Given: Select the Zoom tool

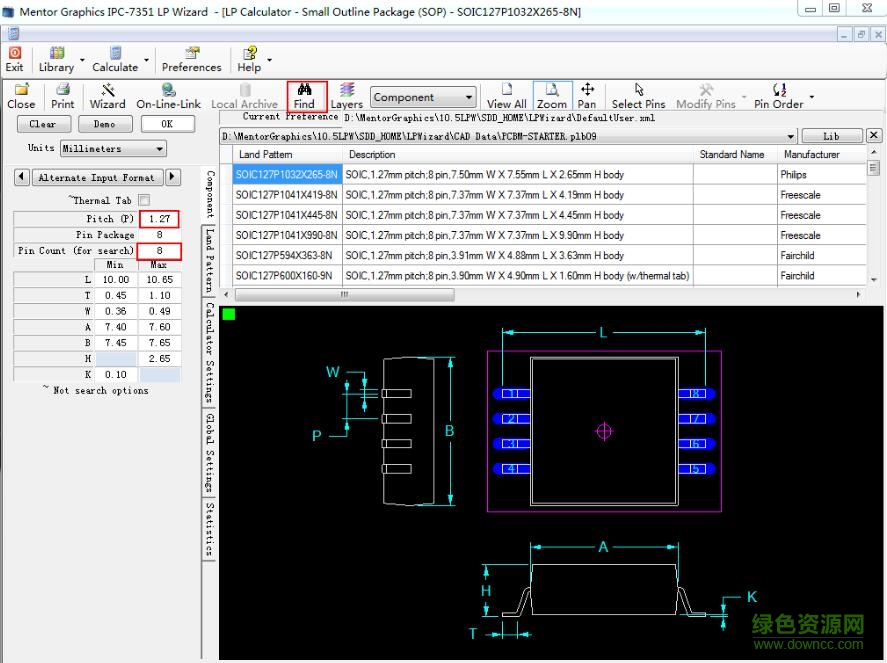Looking at the screenshot, I should (x=552, y=96).
